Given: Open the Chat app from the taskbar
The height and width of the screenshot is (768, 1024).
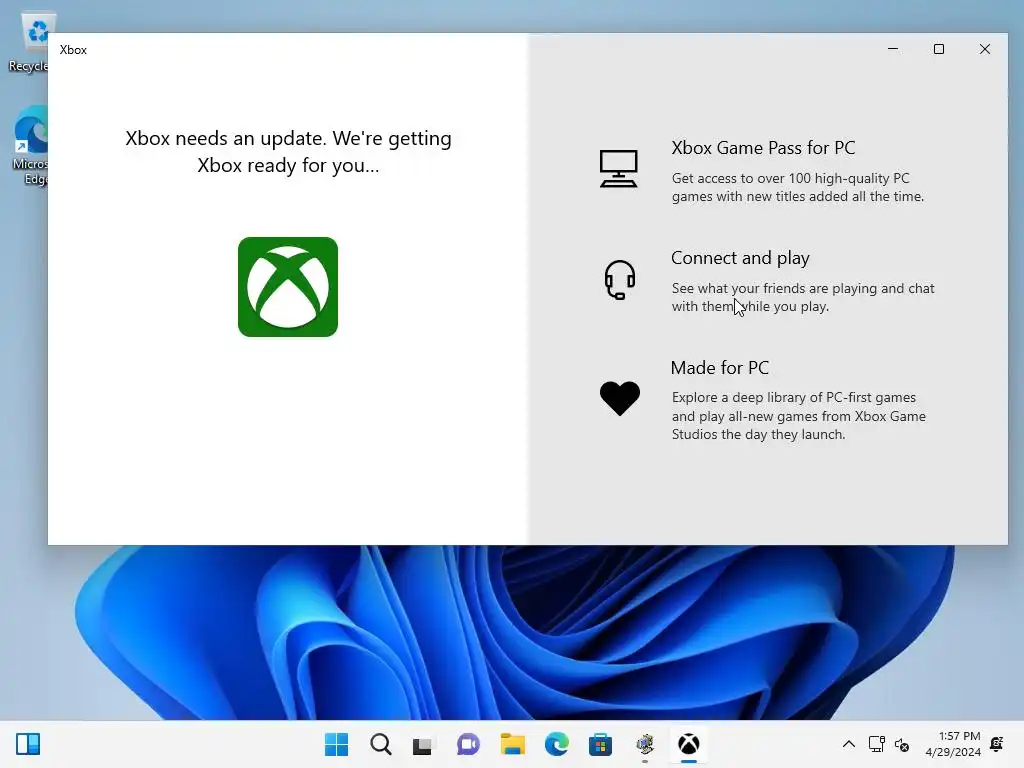Looking at the screenshot, I should point(468,744).
